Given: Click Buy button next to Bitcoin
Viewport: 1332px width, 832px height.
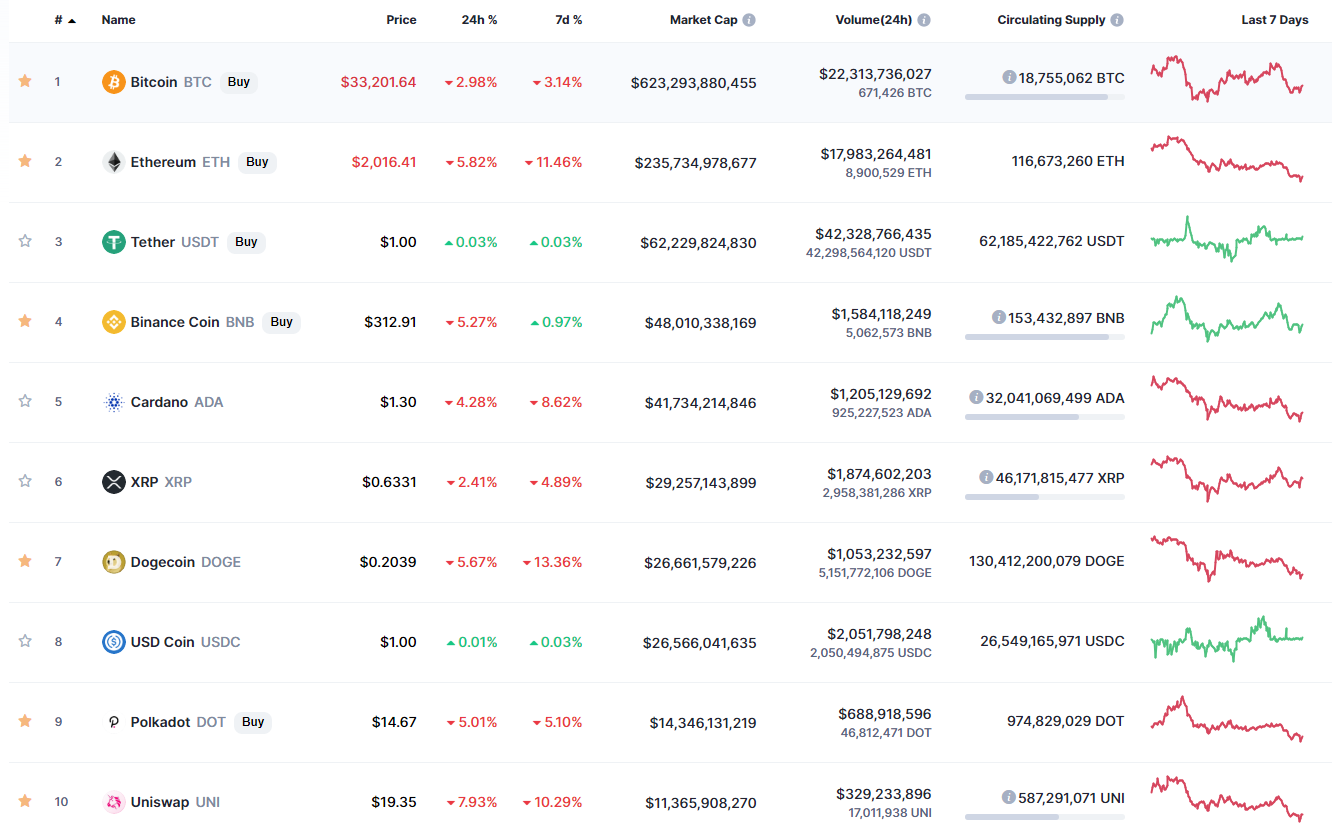Looking at the screenshot, I should [x=239, y=82].
